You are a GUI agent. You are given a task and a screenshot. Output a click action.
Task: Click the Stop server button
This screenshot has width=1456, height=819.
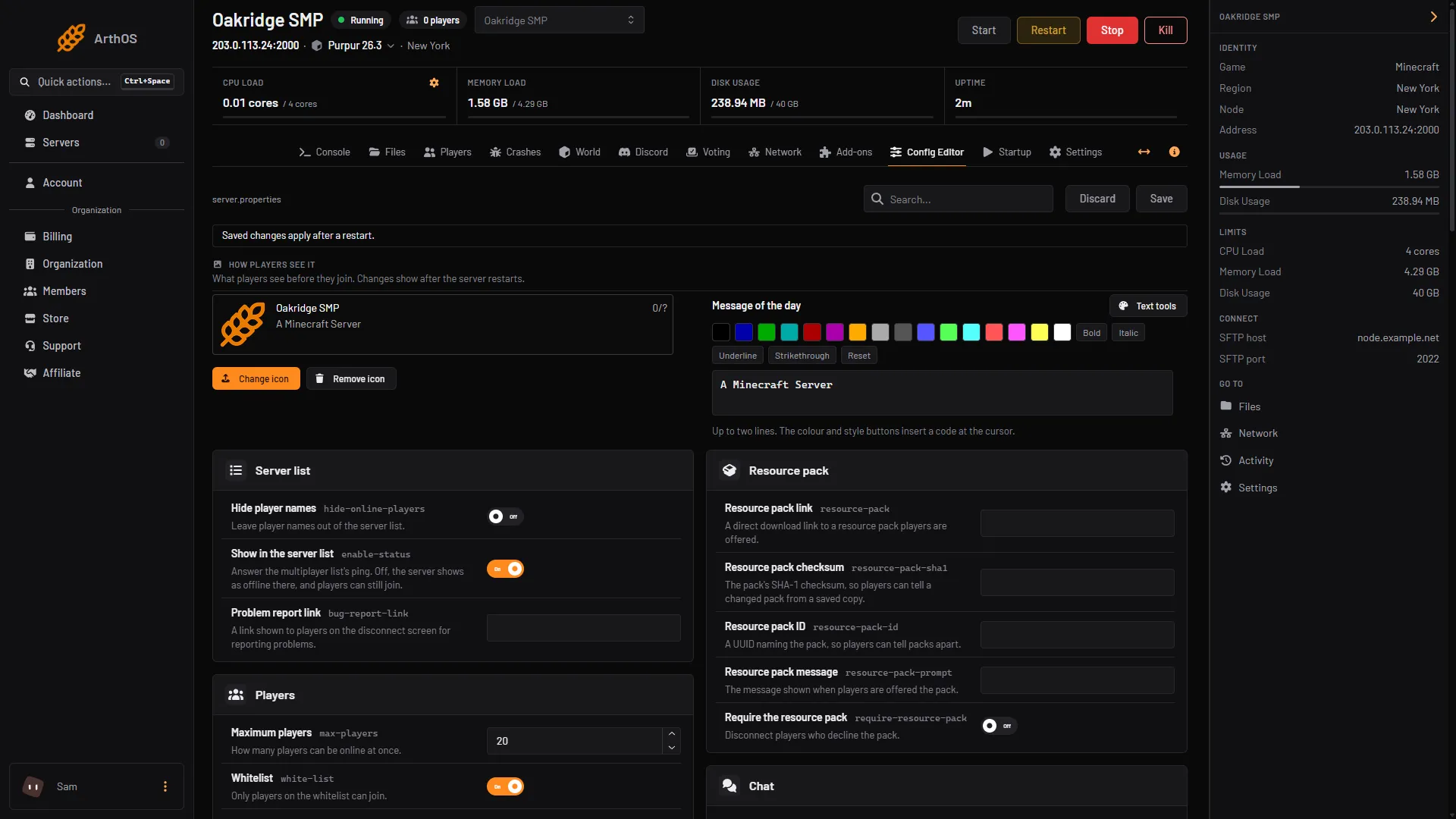[1112, 30]
